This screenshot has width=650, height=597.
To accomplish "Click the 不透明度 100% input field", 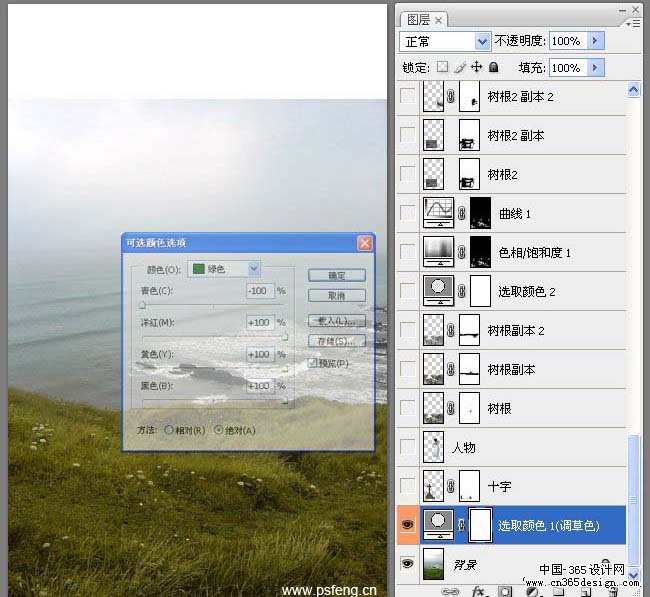I will coord(568,41).
